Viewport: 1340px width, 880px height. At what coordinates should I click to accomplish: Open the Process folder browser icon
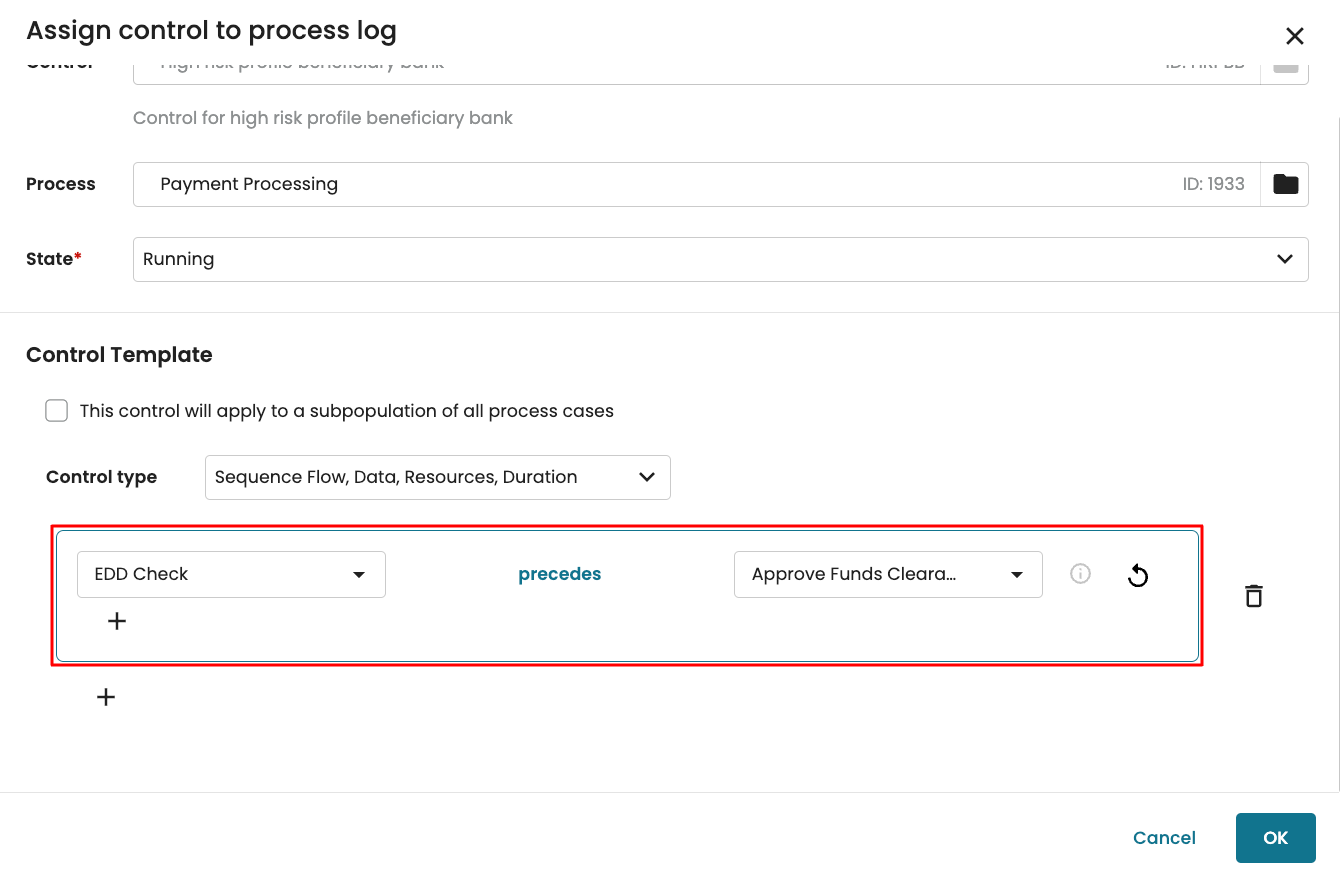pyautogui.click(x=1285, y=184)
